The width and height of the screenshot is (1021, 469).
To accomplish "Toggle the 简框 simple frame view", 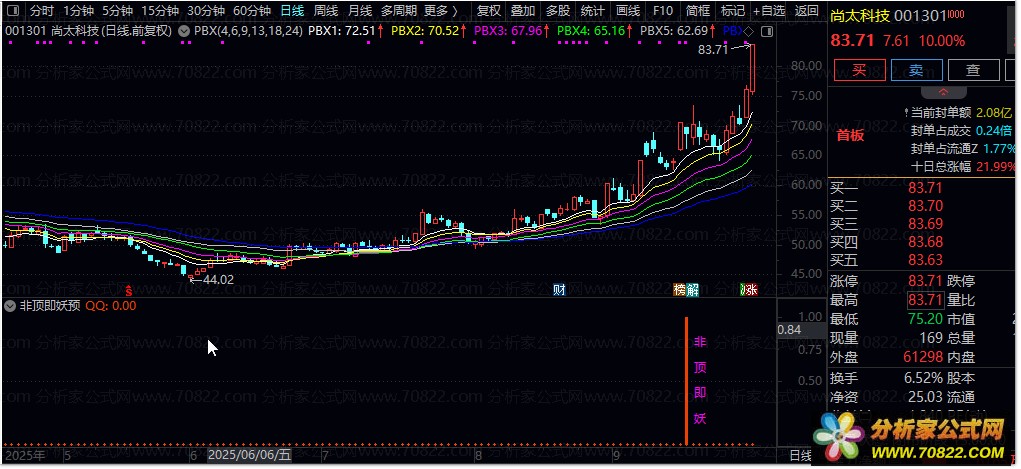I will coord(698,11).
